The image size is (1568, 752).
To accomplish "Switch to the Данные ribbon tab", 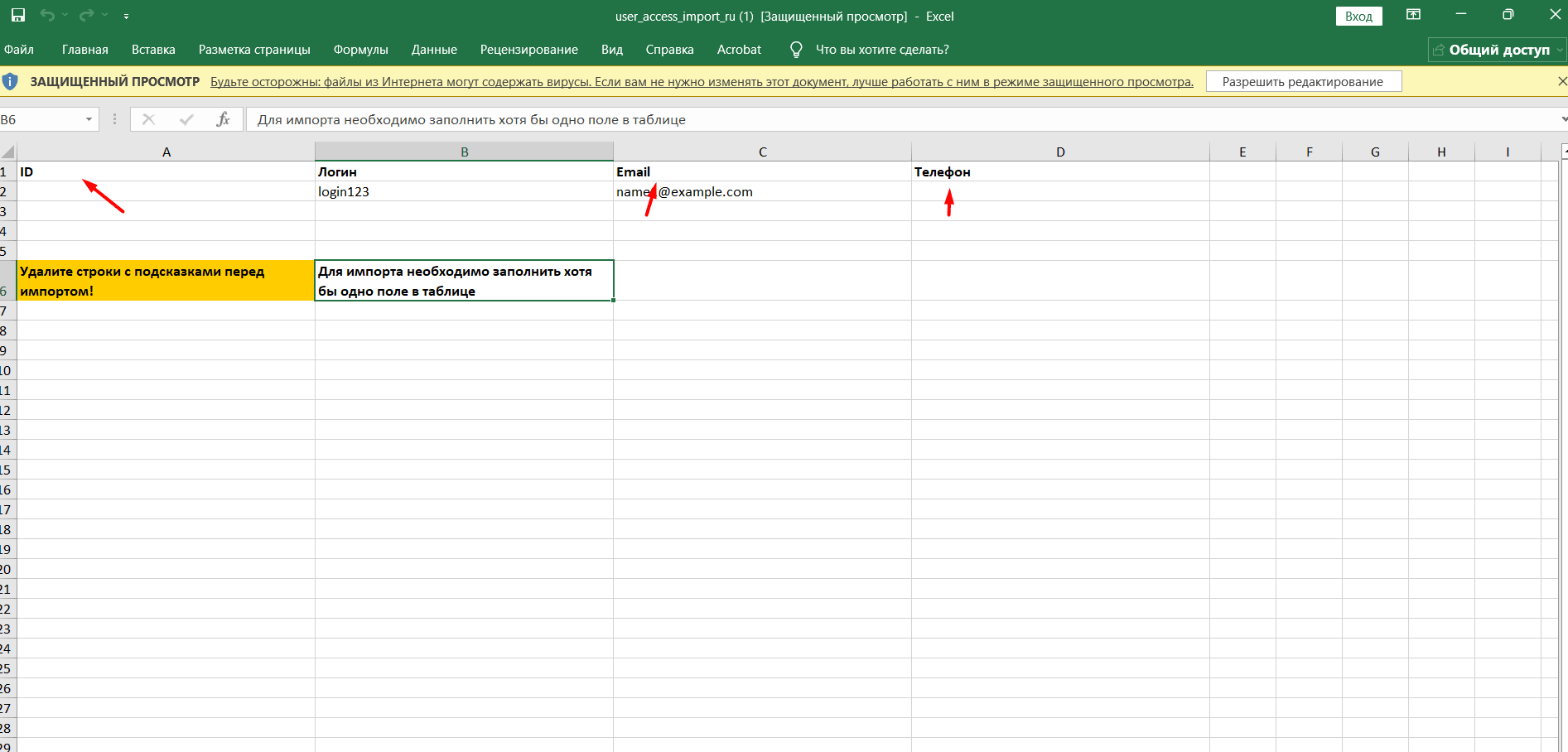I will click(x=434, y=50).
